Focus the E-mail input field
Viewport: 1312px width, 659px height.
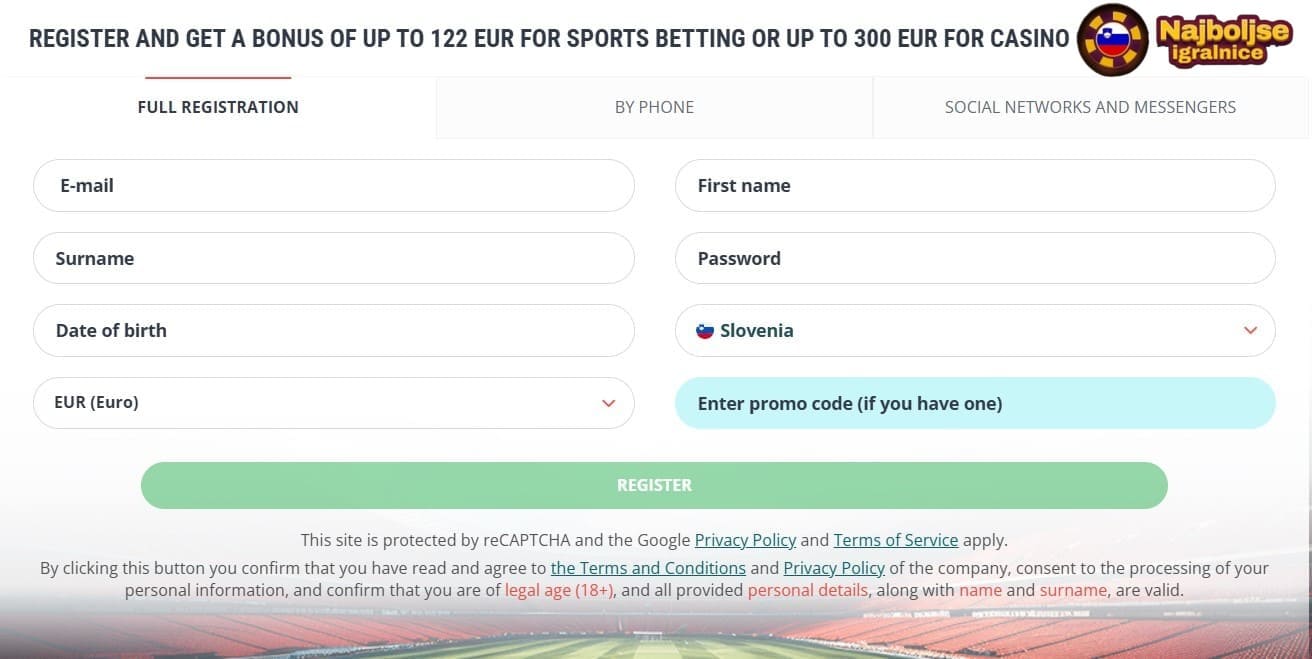pyautogui.click(x=333, y=186)
